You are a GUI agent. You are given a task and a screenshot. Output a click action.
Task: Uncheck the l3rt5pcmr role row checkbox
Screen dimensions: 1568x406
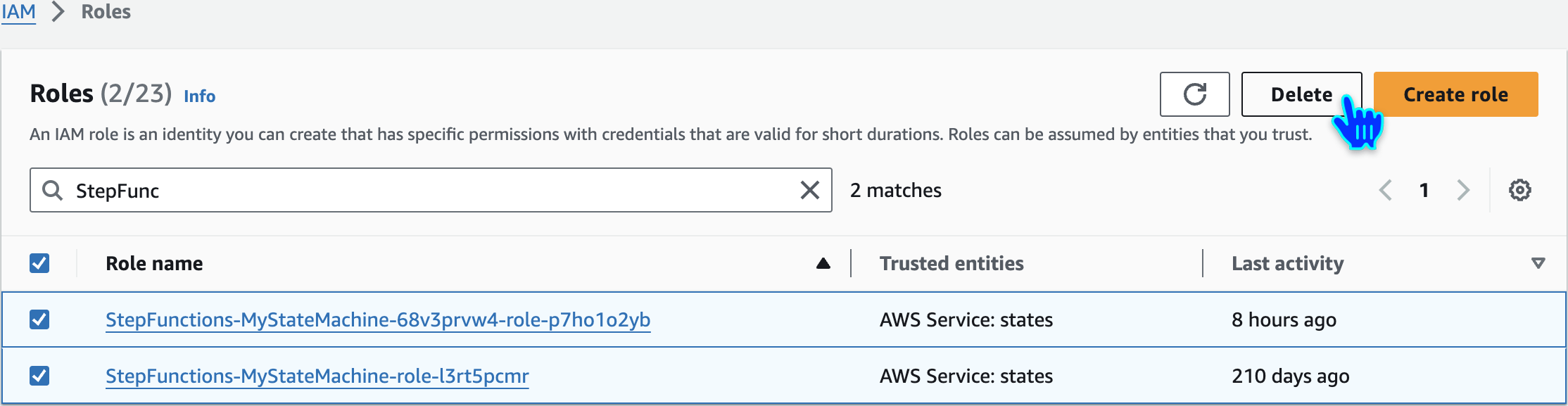click(39, 376)
